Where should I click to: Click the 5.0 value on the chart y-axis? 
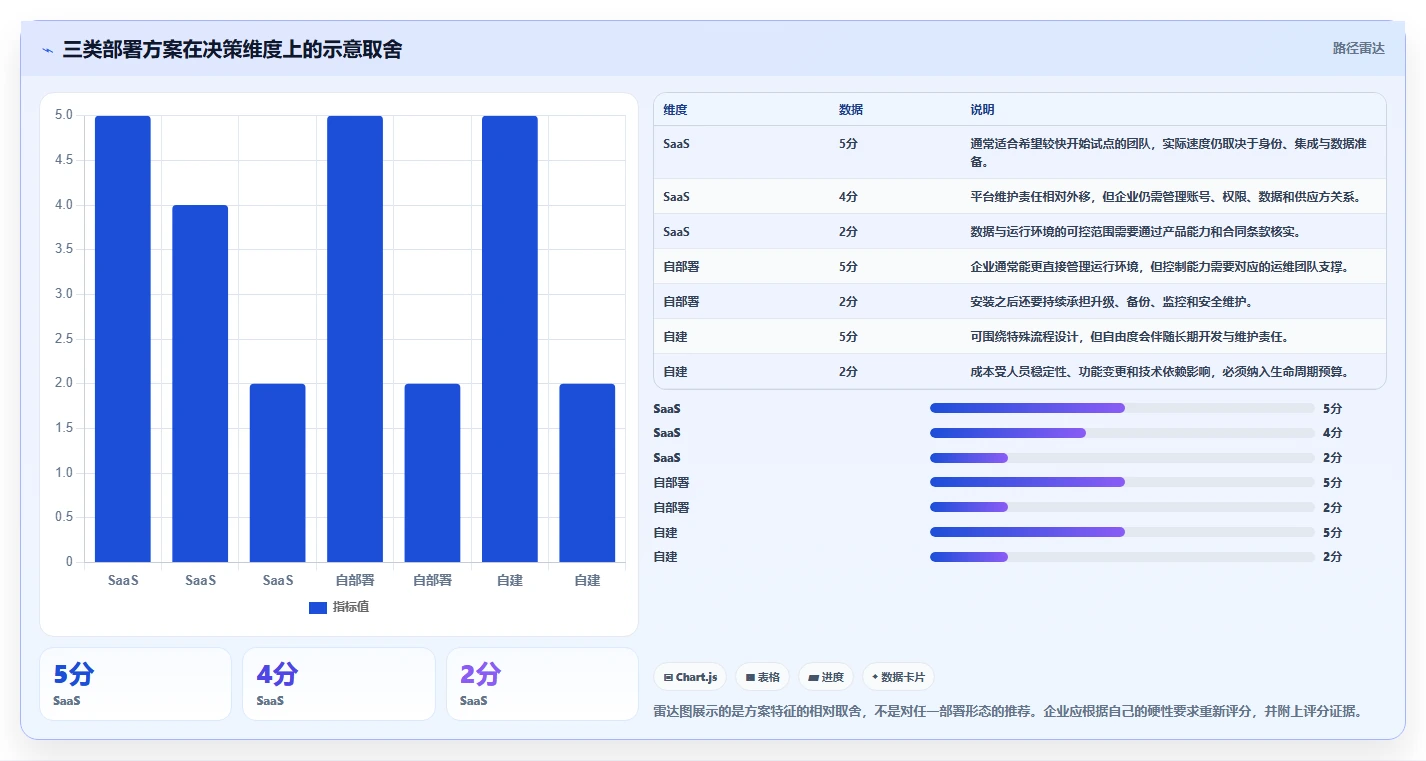63,115
